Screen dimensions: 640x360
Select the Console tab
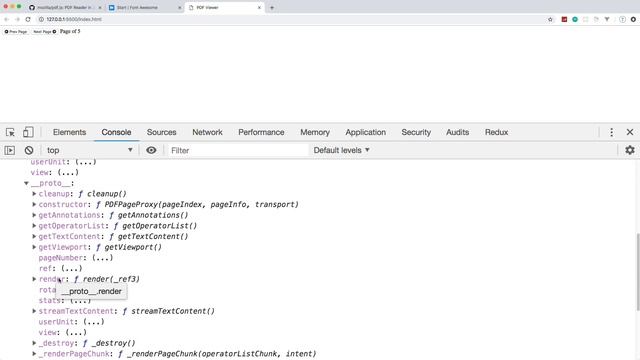pos(116,132)
